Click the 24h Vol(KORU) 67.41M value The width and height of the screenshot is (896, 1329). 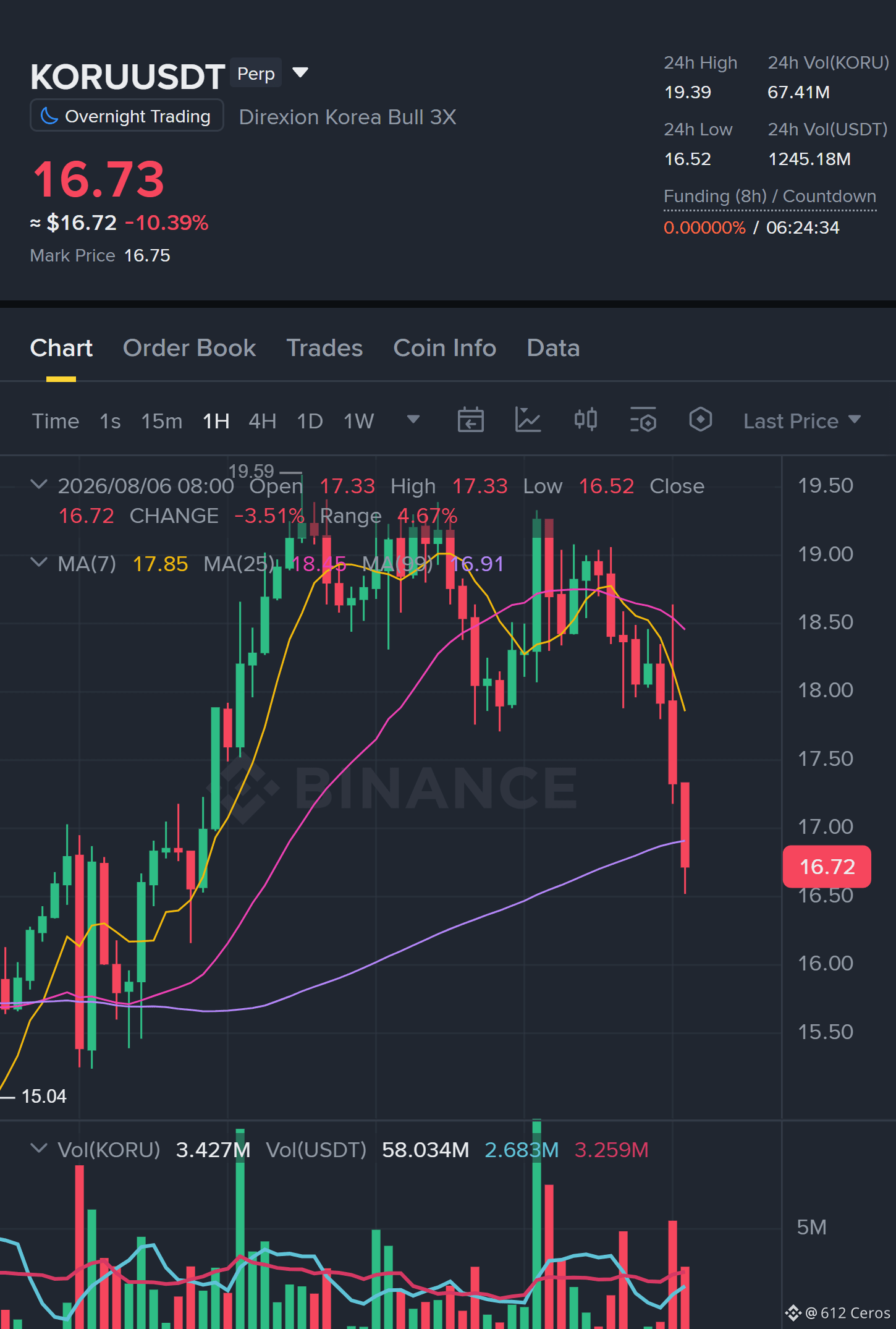coord(798,92)
